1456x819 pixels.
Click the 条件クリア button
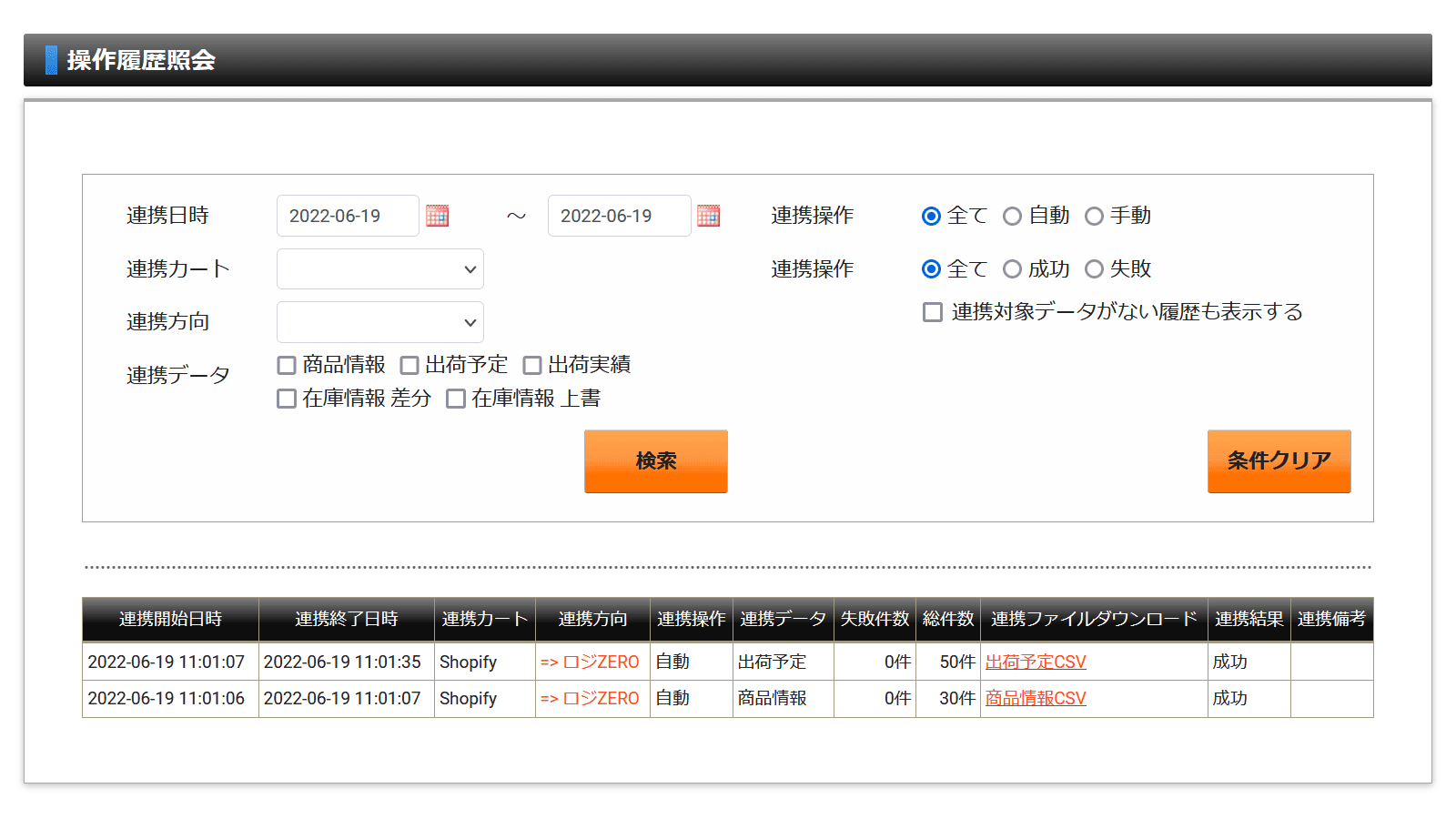coord(1279,461)
